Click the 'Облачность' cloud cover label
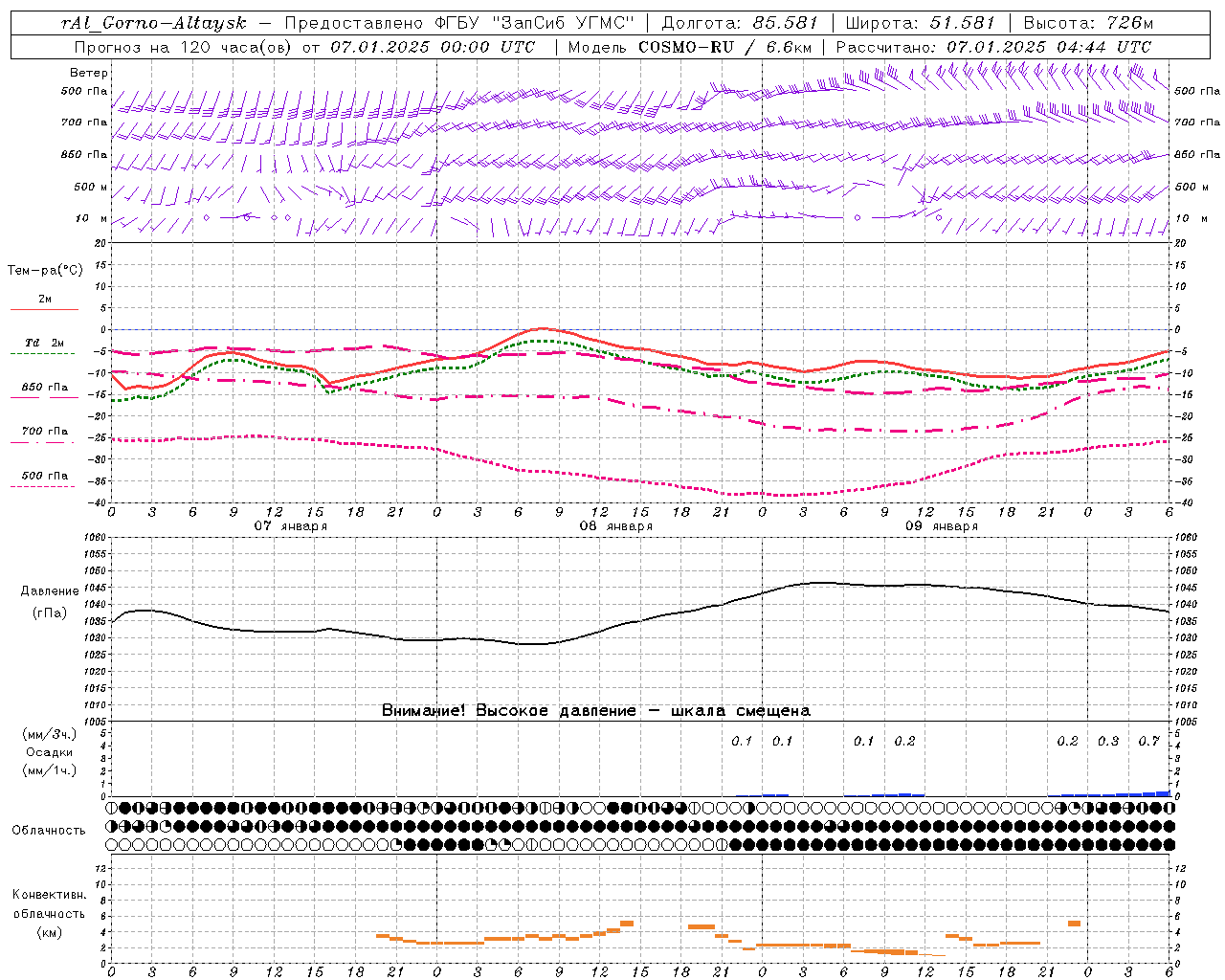This screenshot has width=1225, height=980. (x=49, y=830)
